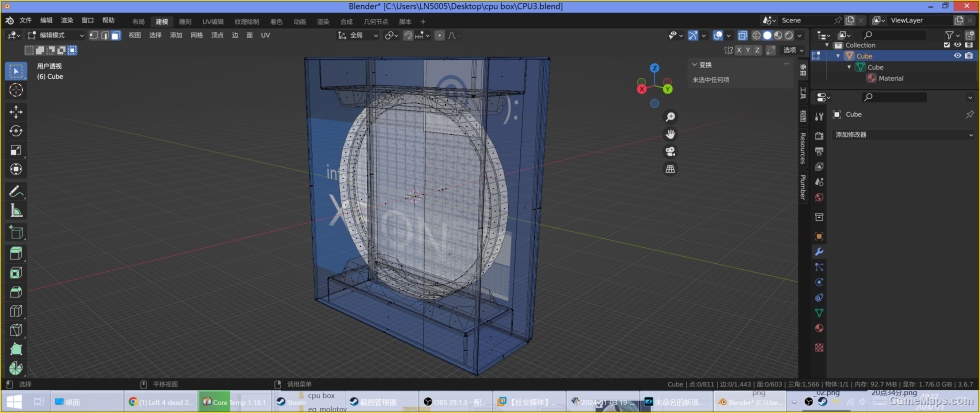Open the Material properties tab icon
Image resolution: width=980 pixels, height=413 pixels.
tap(819, 328)
